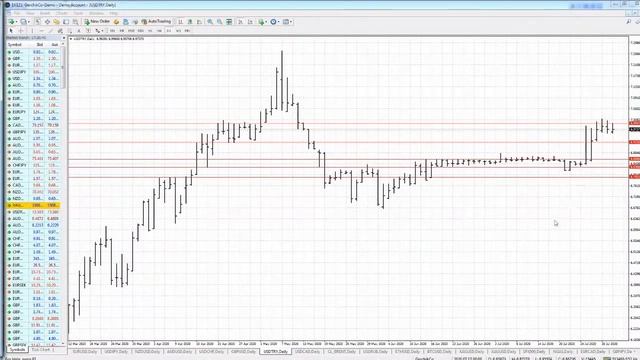
Task: Switch chart to M15 timeframe
Action: (131, 31)
